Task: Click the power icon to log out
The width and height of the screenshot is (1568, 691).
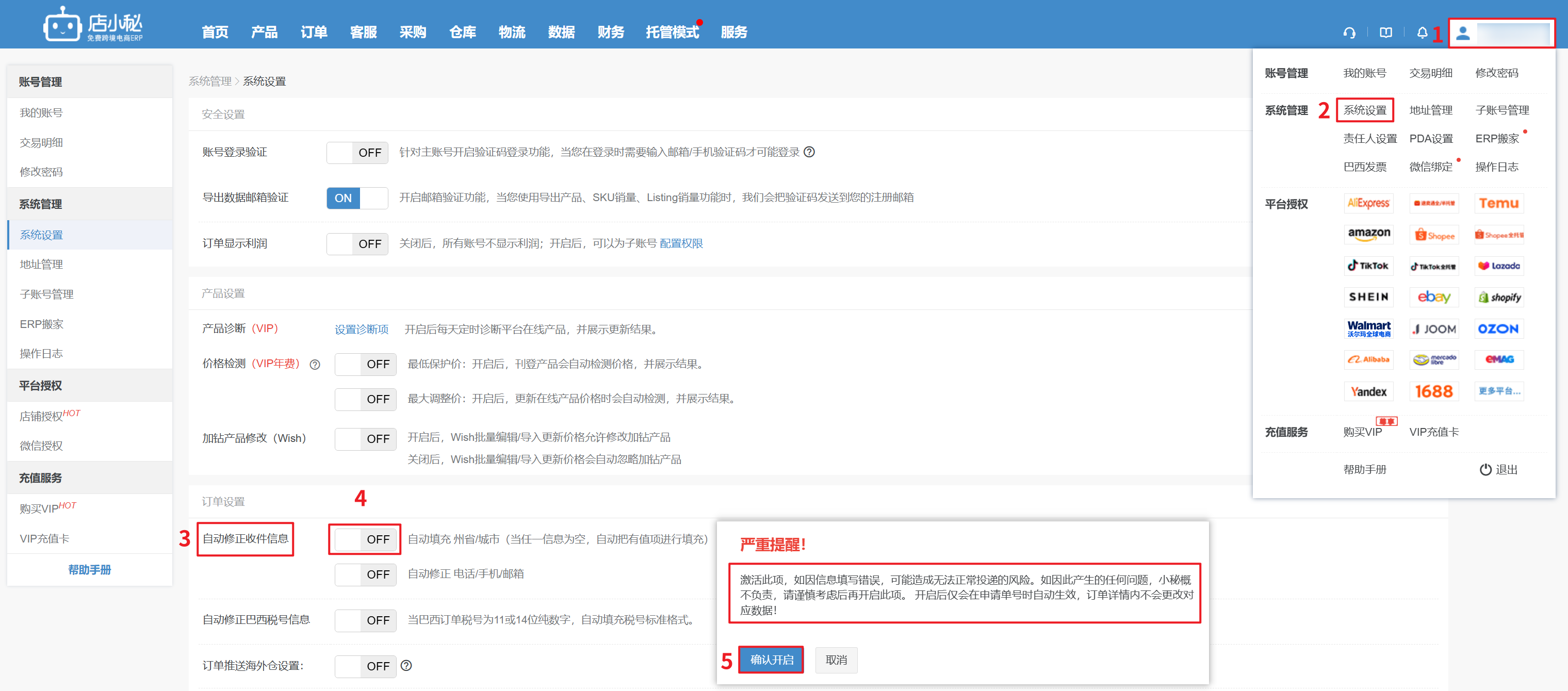Action: click(x=1485, y=469)
